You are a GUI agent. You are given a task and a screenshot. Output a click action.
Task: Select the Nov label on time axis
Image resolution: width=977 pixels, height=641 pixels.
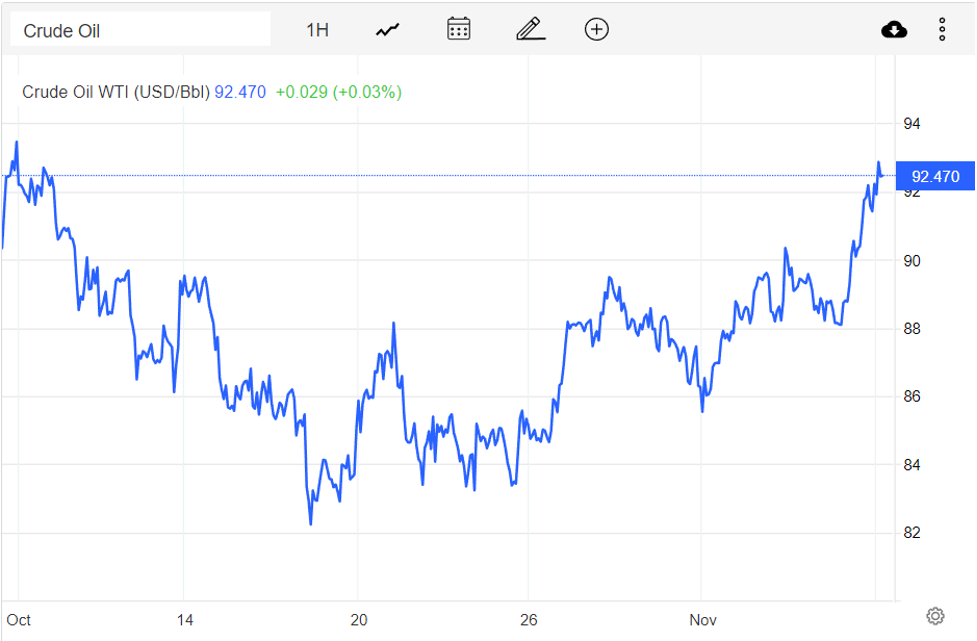pyautogui.click(x=701, y=620)
